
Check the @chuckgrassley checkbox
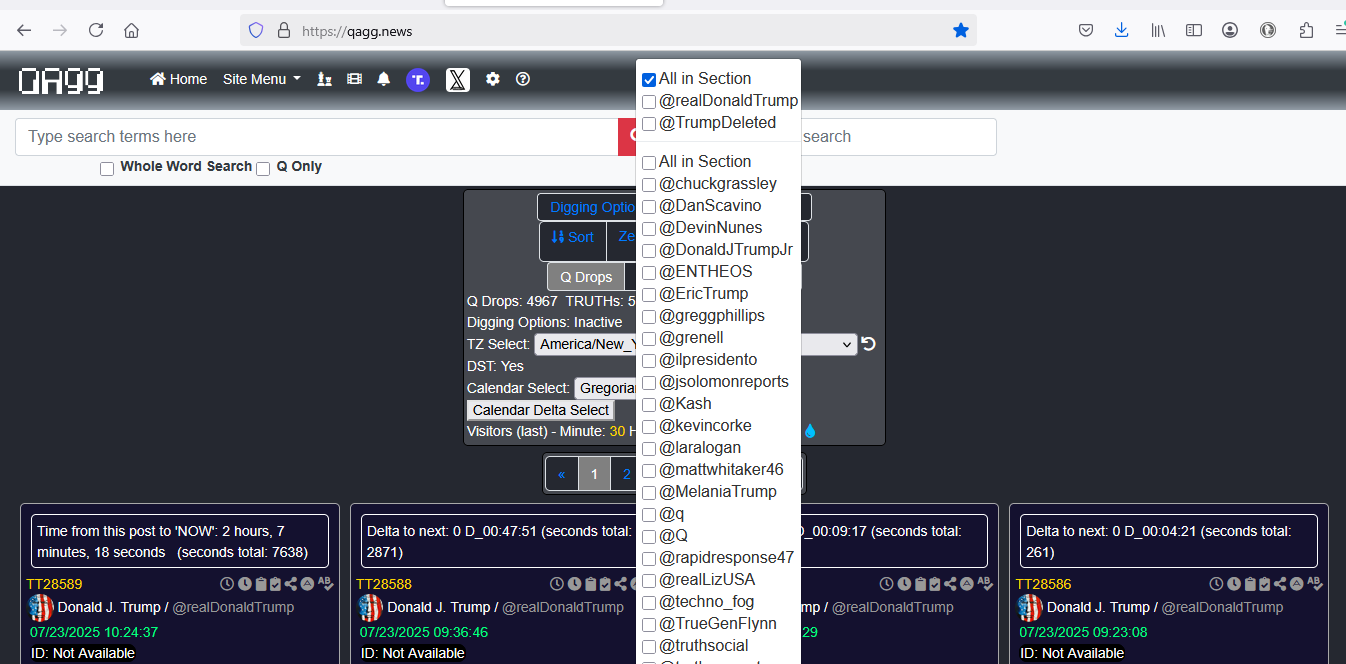pyautogui.click(x=649, y=185)
